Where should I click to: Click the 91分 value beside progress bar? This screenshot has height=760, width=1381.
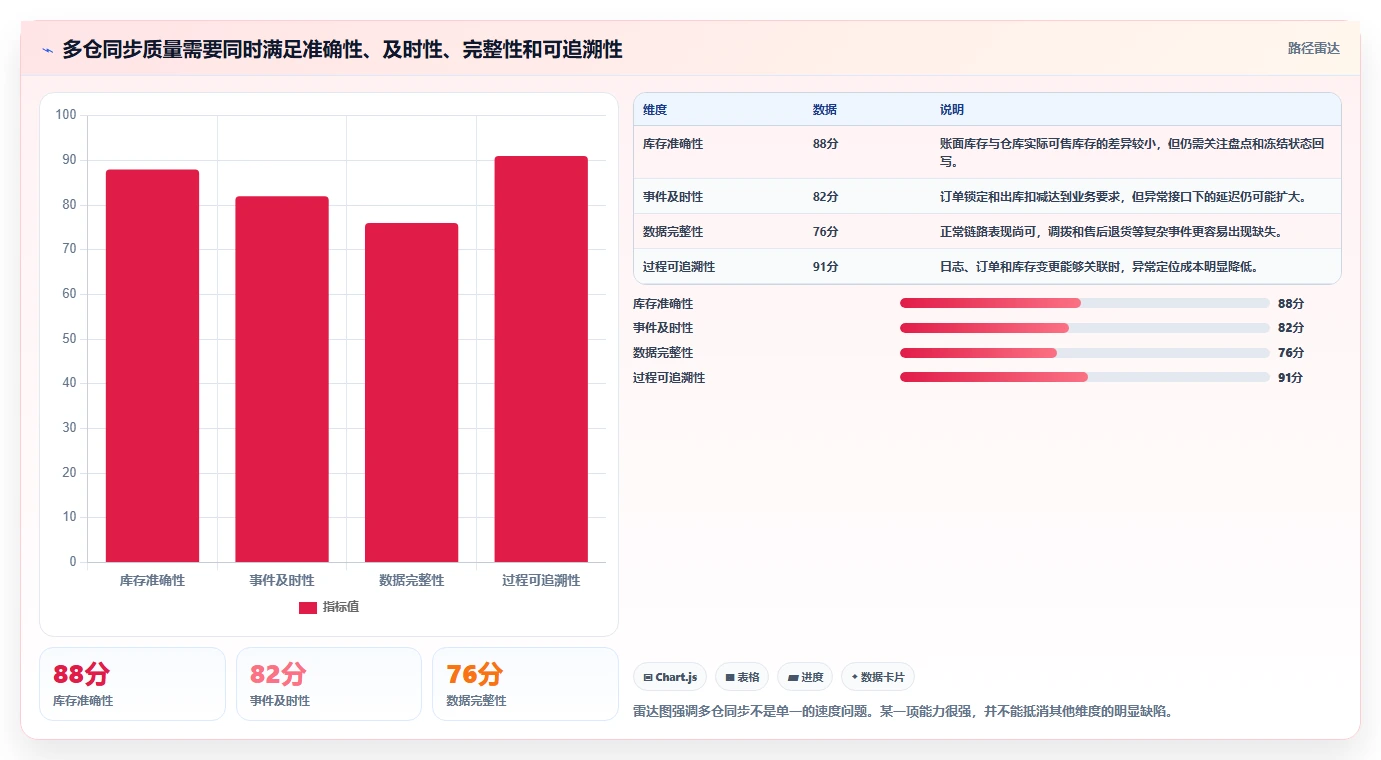point(1291,377)
